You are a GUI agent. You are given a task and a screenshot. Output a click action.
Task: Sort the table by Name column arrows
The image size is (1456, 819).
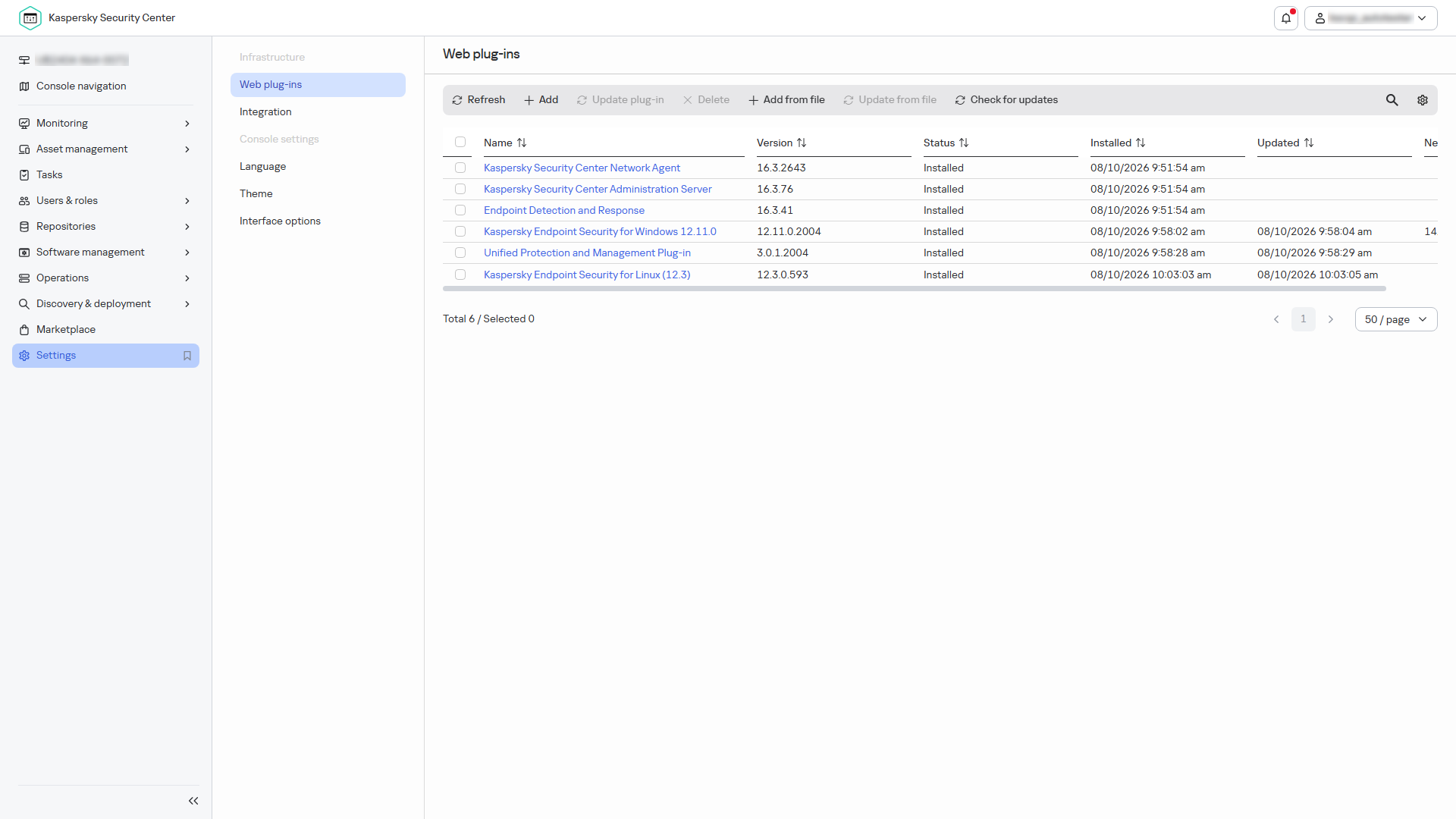tap(522, 143)
